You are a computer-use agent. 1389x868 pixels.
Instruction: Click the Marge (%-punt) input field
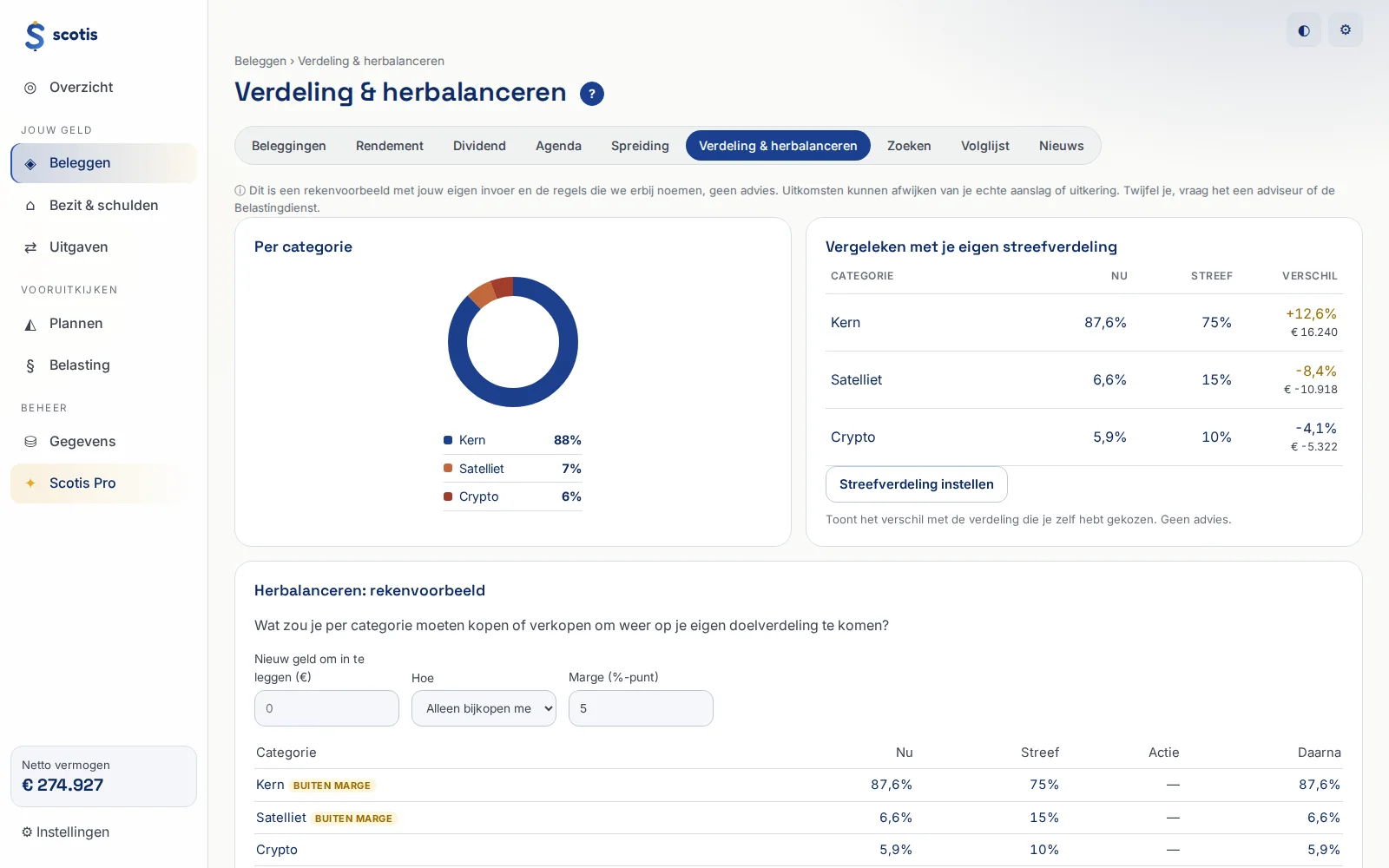(x=641, y=708)
